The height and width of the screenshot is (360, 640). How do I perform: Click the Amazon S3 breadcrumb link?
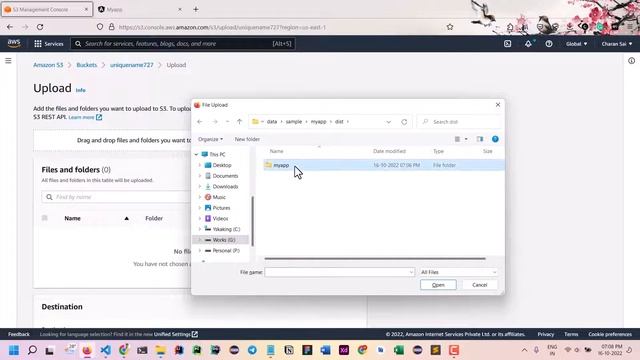pos(48,65)
